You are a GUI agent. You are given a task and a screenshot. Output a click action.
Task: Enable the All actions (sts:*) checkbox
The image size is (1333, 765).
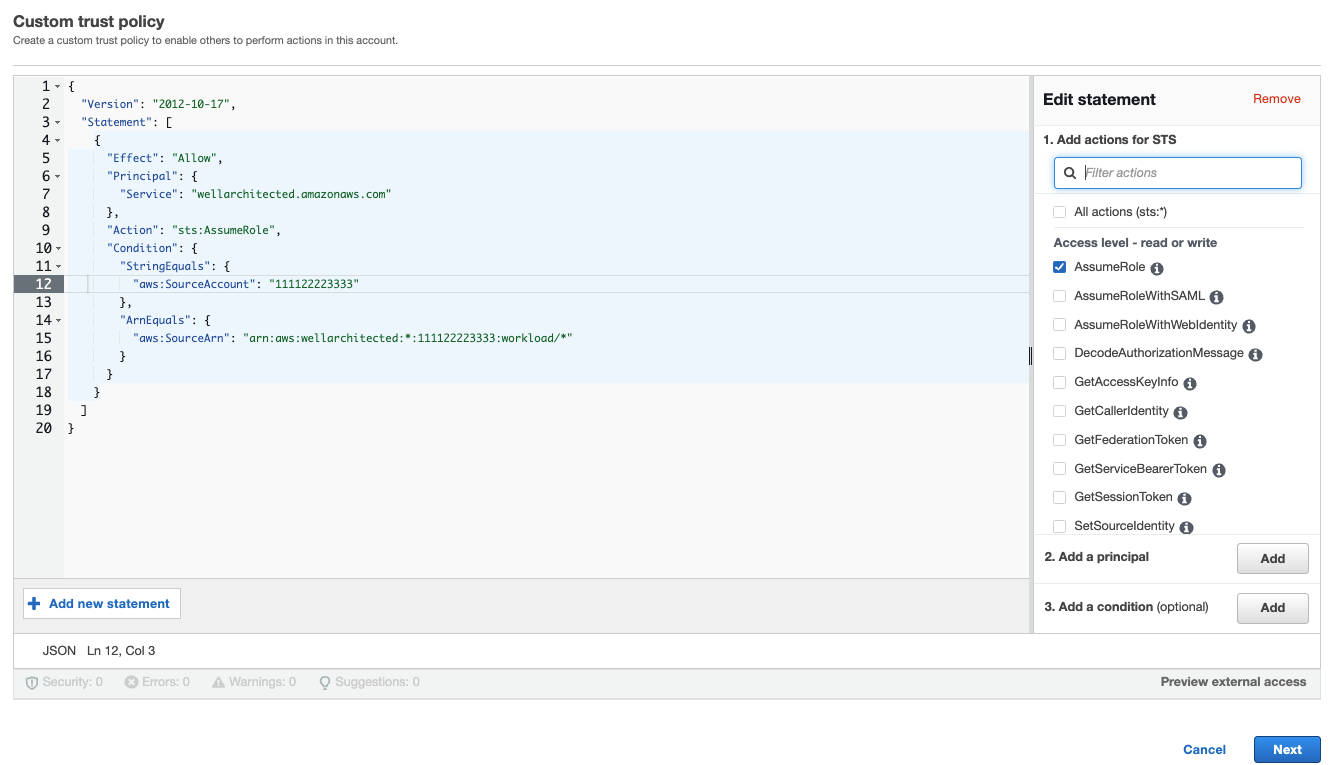1060,211
